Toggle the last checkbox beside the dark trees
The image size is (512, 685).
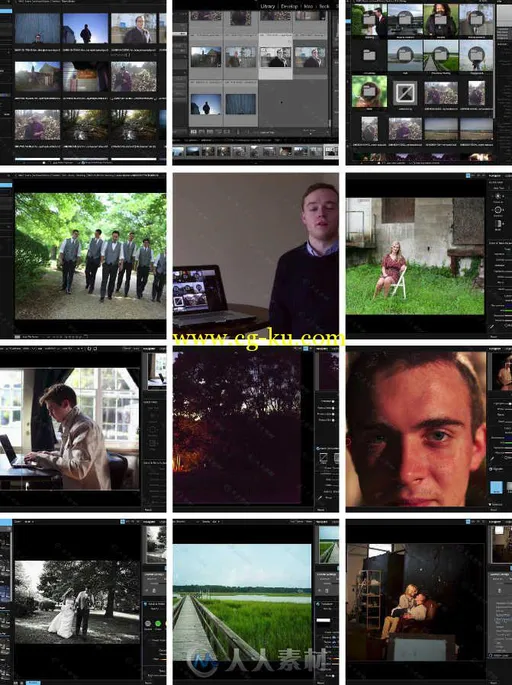[x=332, y=420]
